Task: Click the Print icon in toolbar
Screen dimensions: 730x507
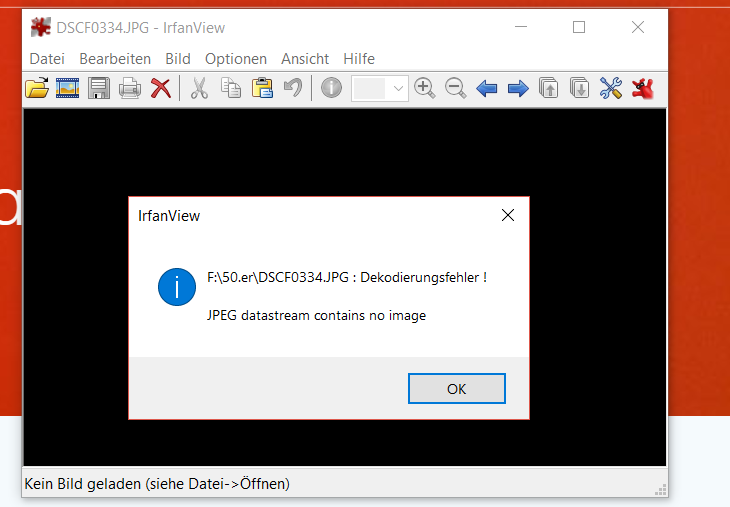Action: (130, 88)
